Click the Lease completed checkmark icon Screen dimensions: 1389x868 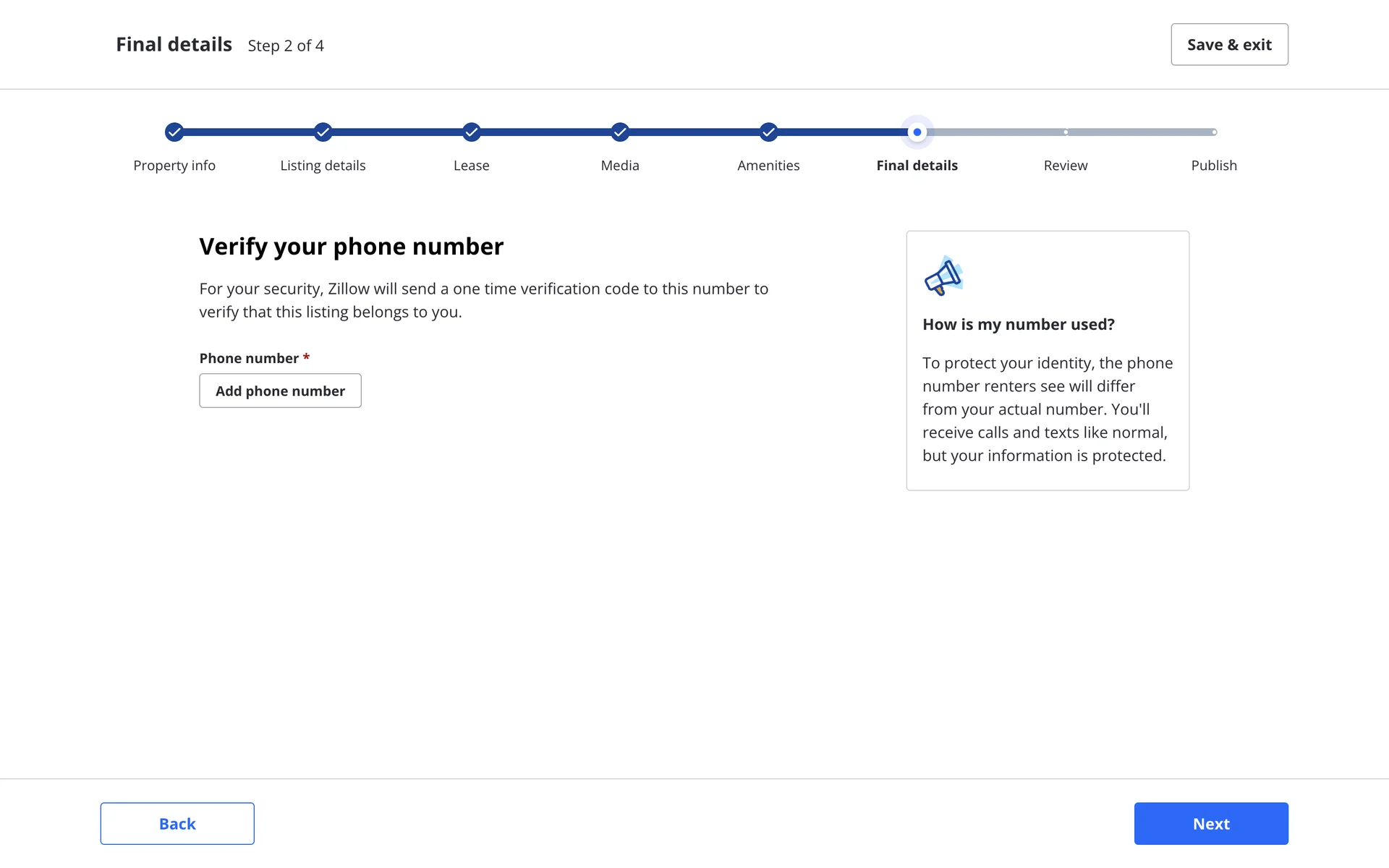pos(472,132)
